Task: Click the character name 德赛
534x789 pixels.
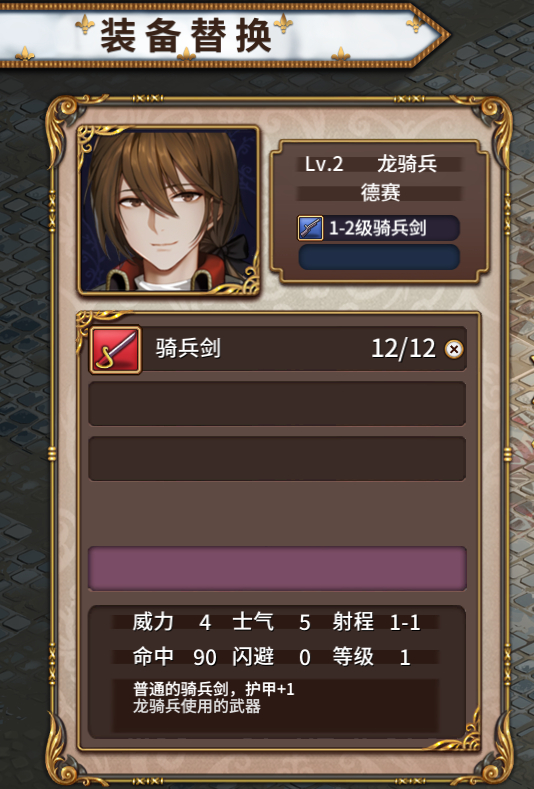Action: [x=380, y=192]
